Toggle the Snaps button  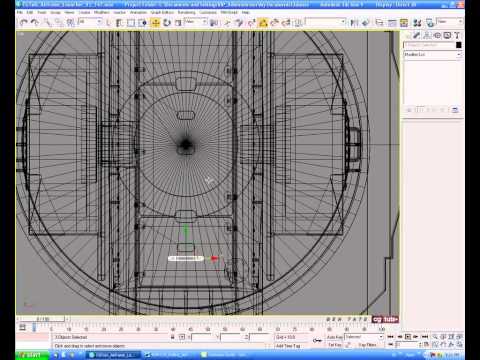[252, 23]
